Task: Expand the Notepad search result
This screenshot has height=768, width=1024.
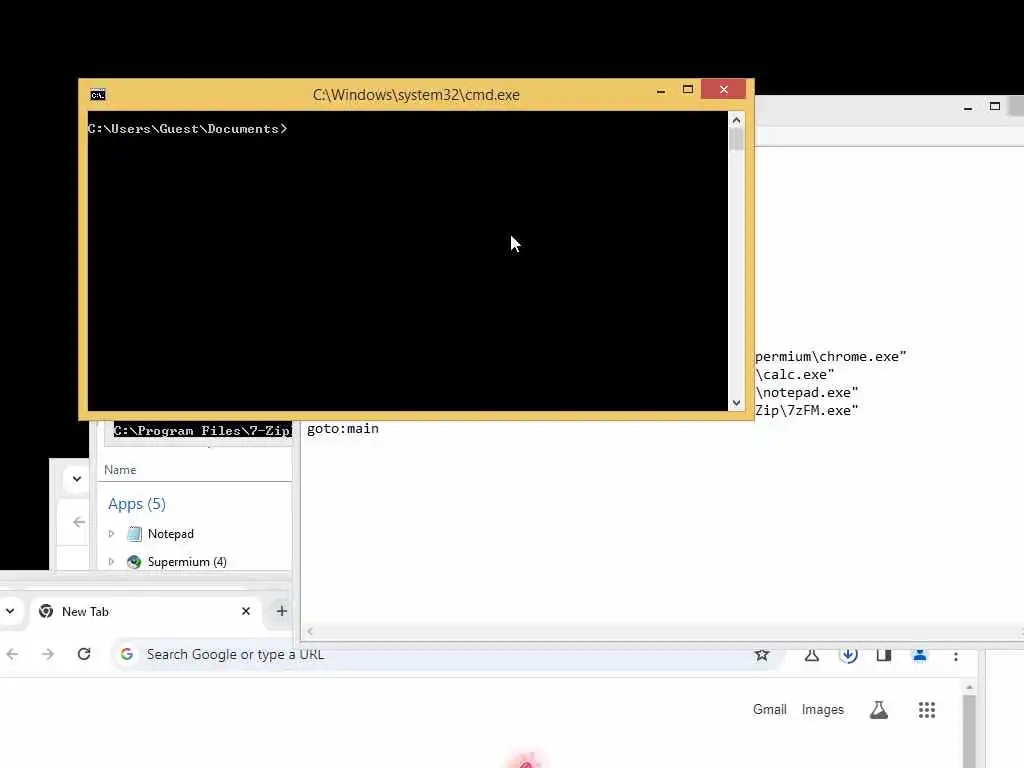Action: pyautogui.click(x=112, y=534)
